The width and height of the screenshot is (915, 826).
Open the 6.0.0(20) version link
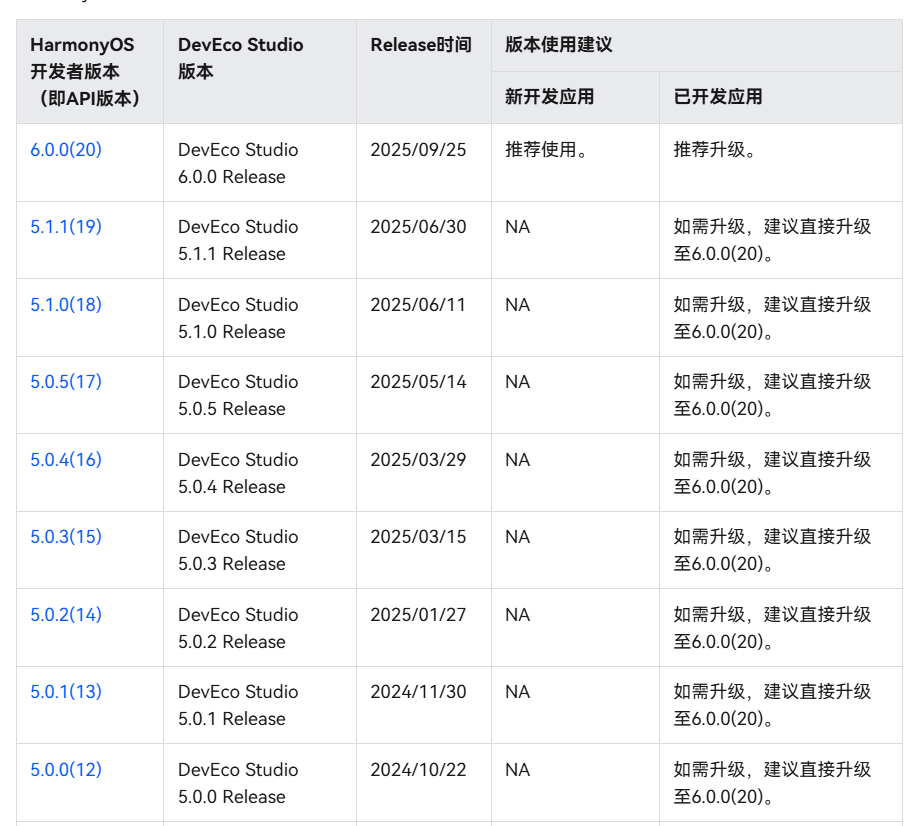click(x=66, y=149)
